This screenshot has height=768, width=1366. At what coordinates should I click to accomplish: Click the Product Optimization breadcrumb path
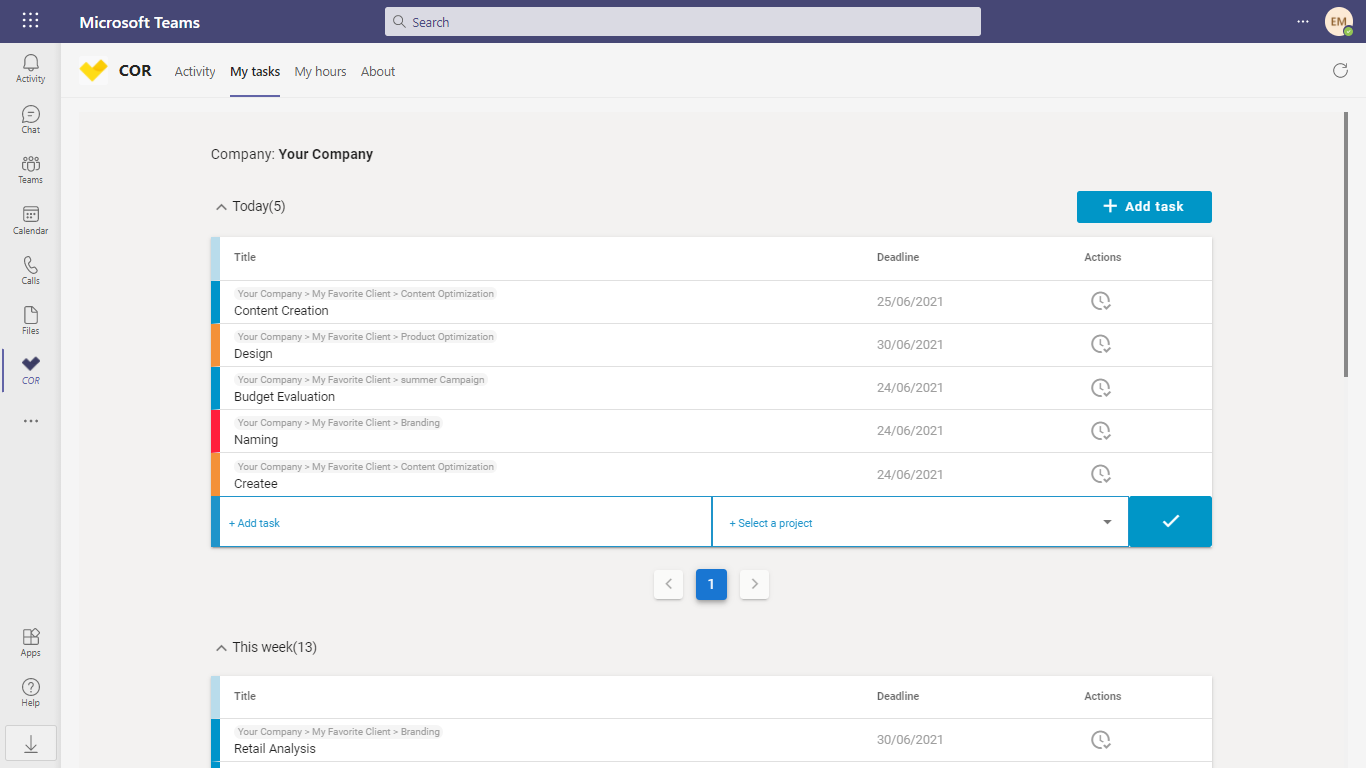(x=366, y=337)
